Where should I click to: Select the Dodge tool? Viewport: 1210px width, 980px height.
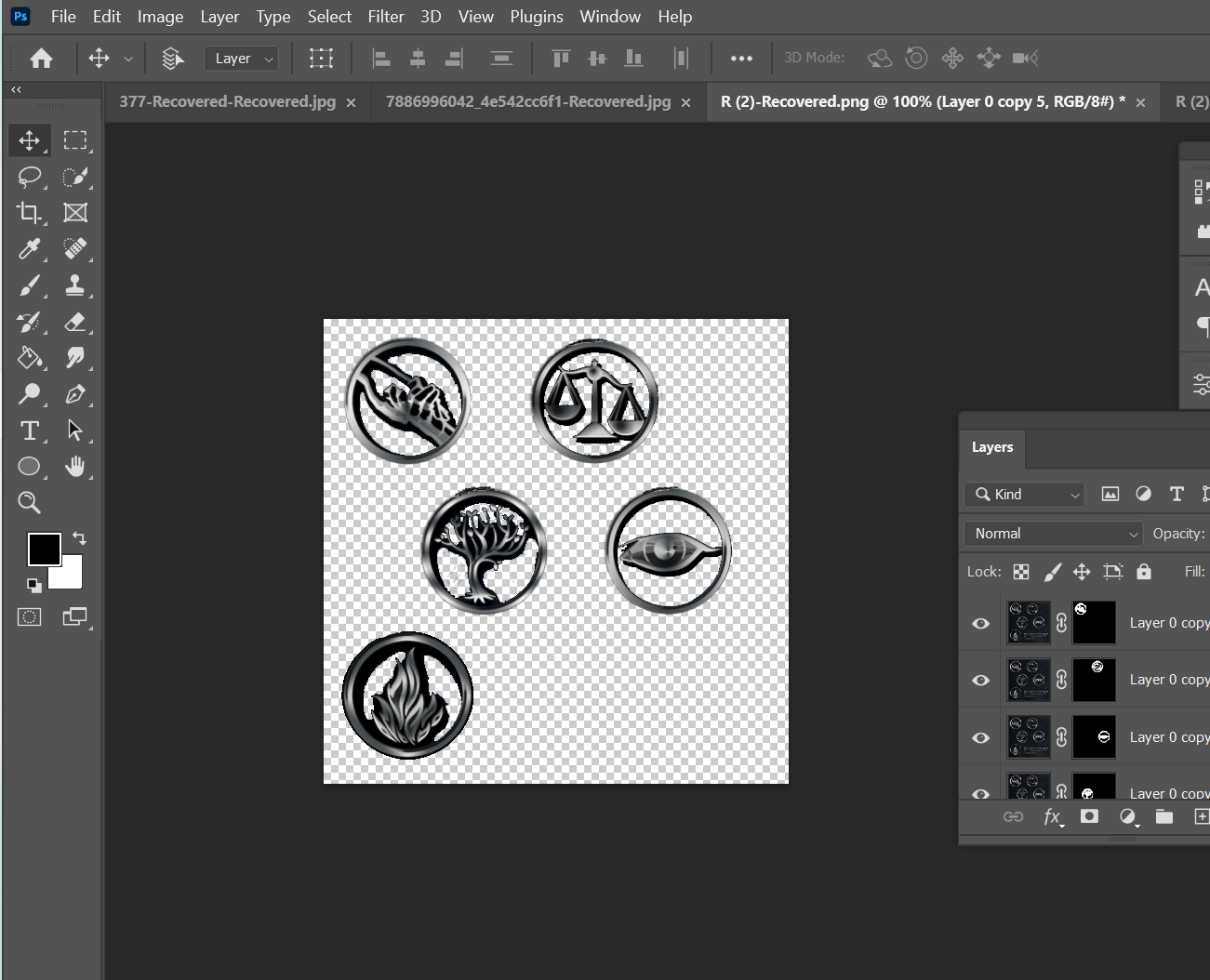click(29, 394)
